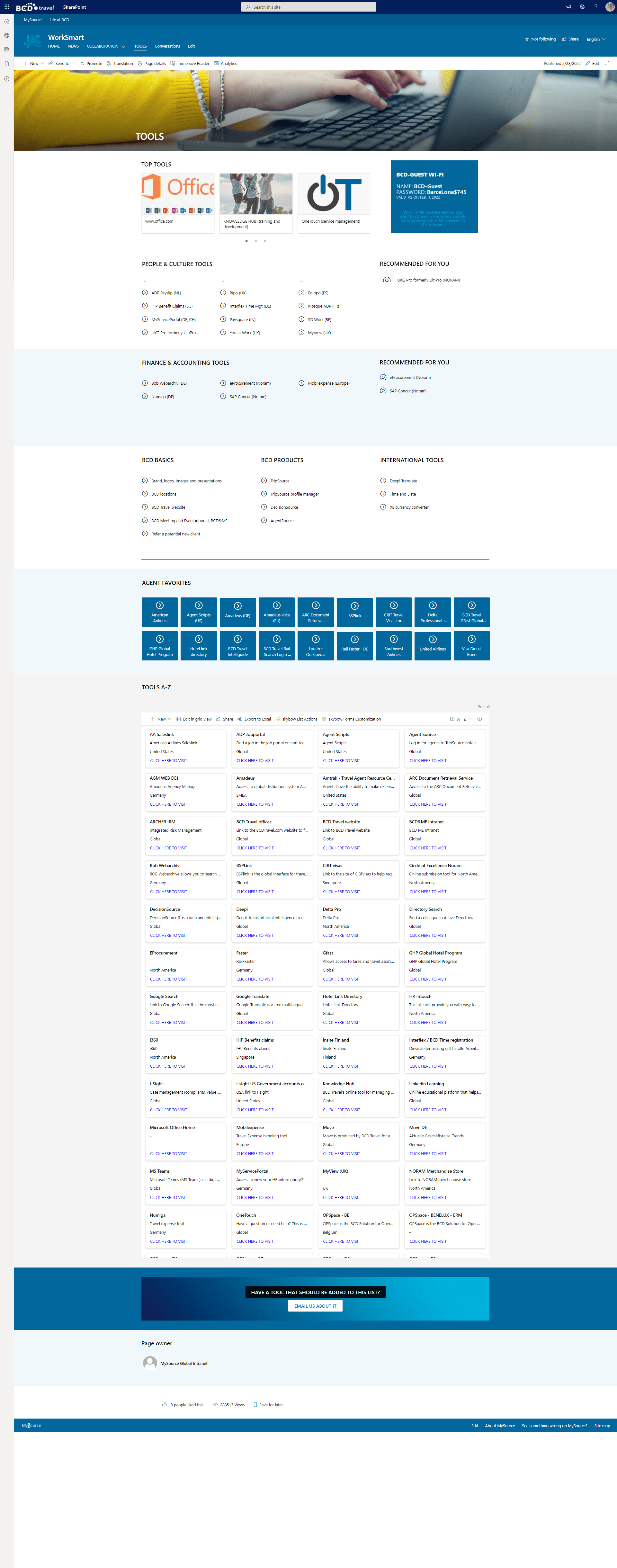The width and height of the screenshot is (617, 1568).
Task: Open the Conversations nav tab
Action: (167, 46)
